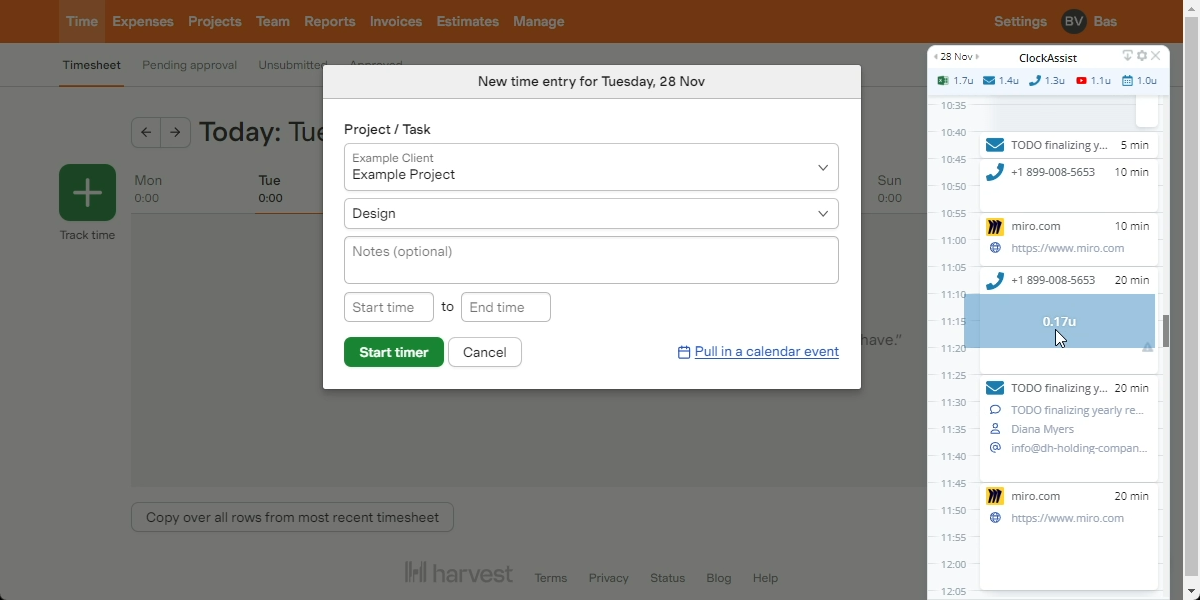Select the highlighted 0.17u timeline block
This screenshot has height=600, width=1200.
pyautogui.click(x=1059, y=321)
